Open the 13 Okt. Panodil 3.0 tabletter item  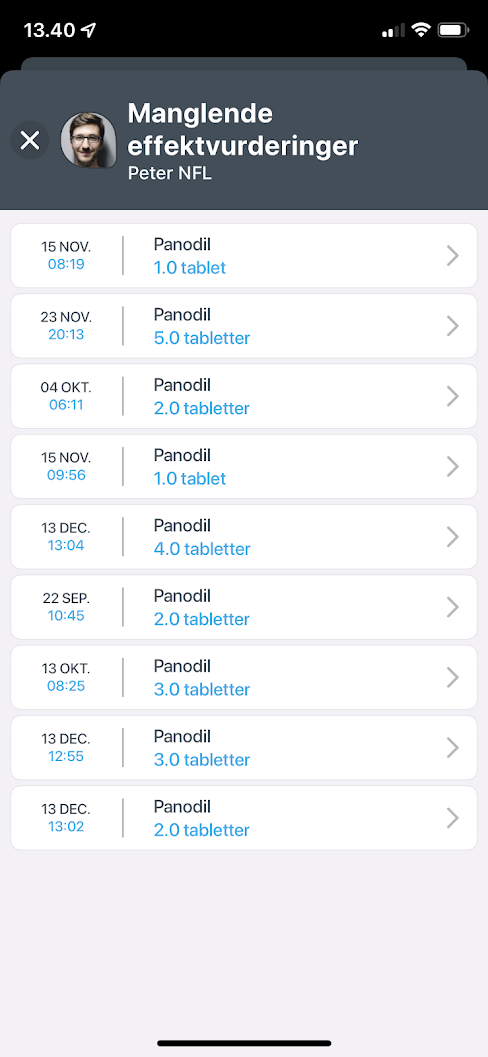click(244, 677)
